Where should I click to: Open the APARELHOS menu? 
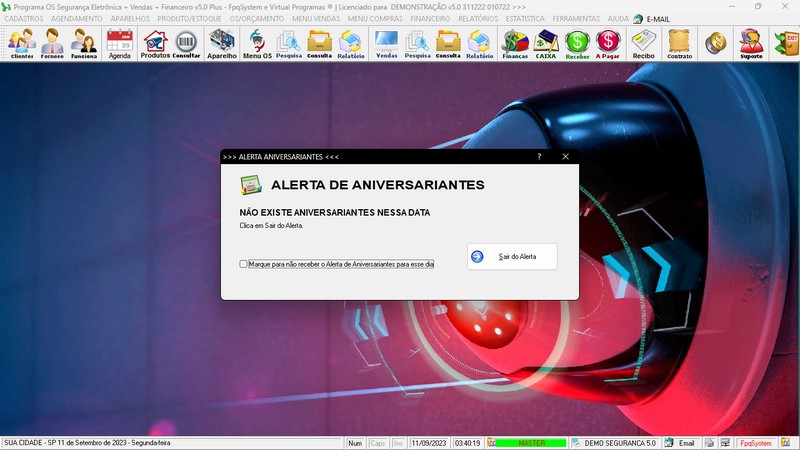coord(130,18)
